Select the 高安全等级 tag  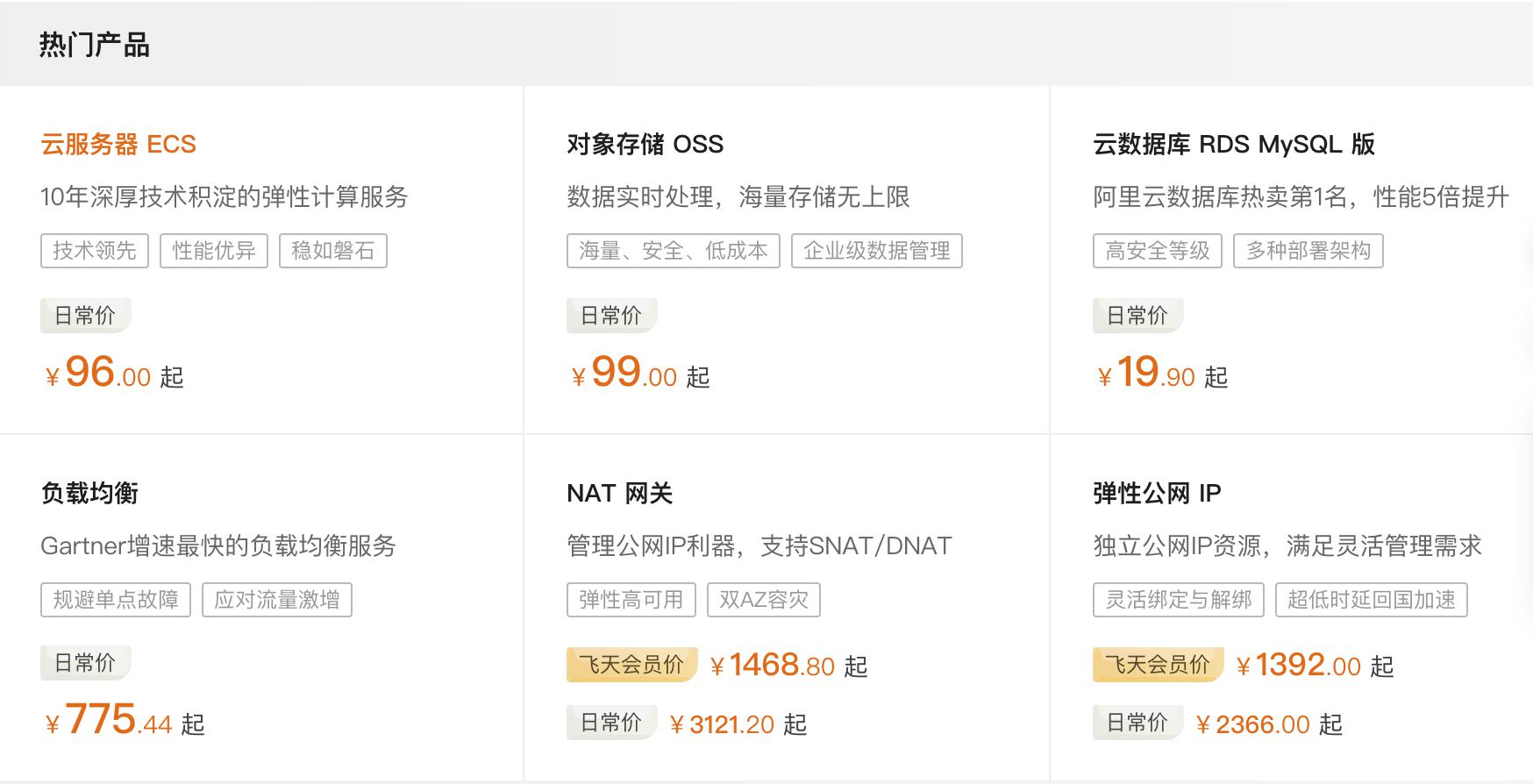1158,251
